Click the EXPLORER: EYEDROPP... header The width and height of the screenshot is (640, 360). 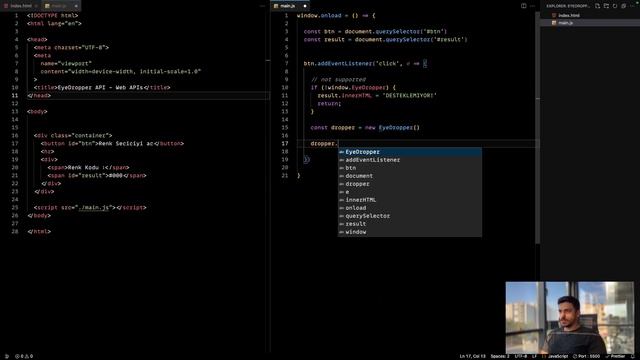pyautogui.click(x=568, y=6)
